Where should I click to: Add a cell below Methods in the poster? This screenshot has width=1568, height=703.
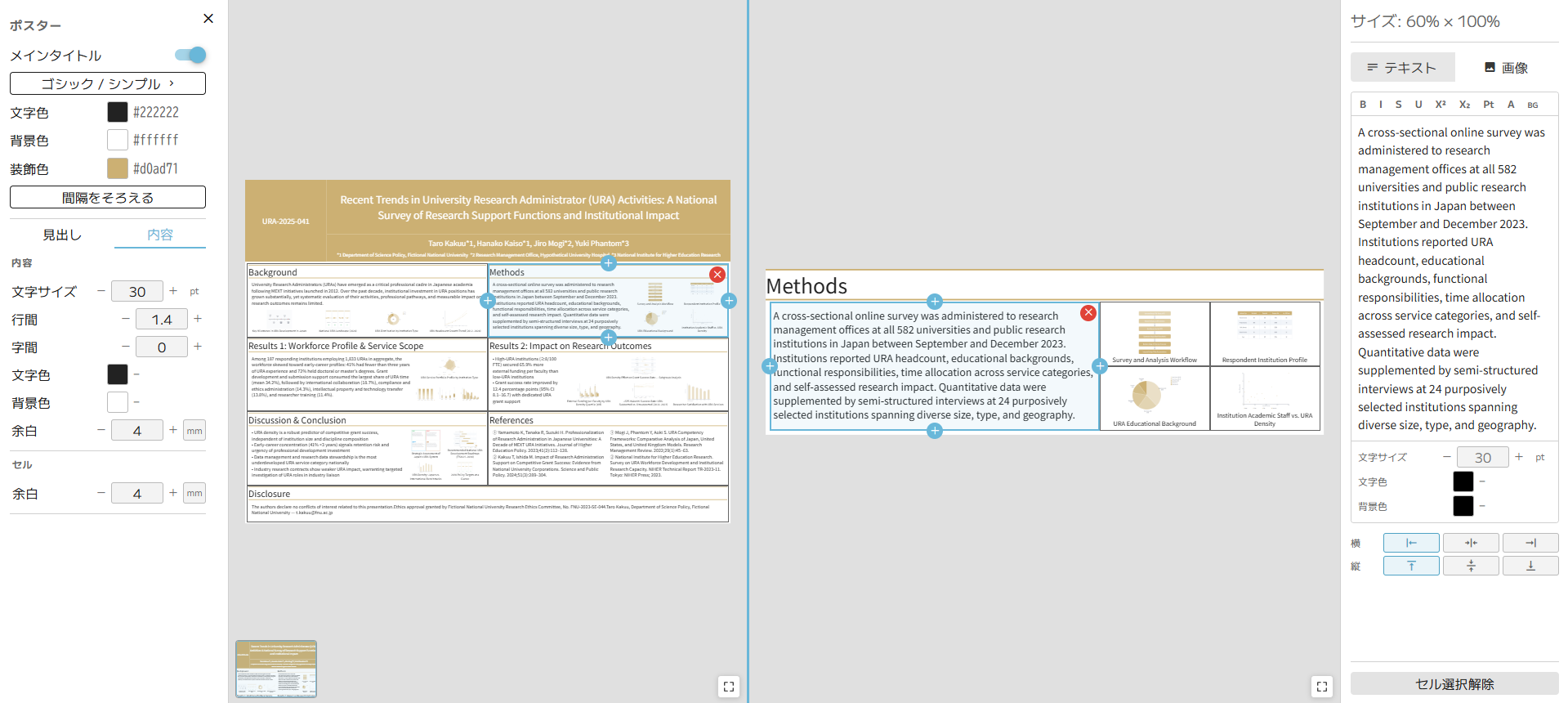(609, 337)
